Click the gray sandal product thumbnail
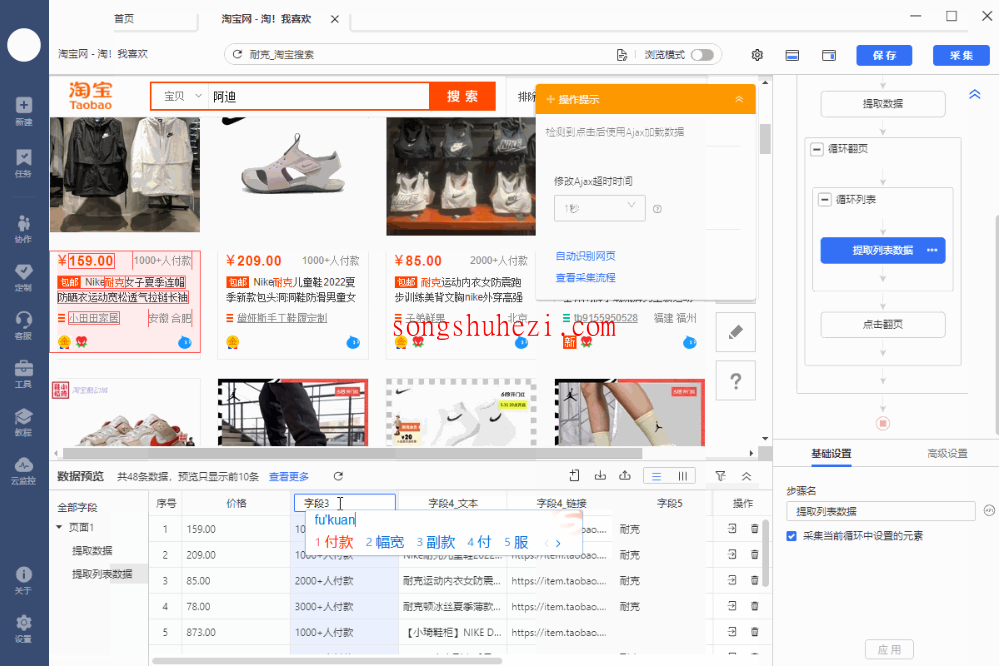The width and height of the screenshot is (1007, 669). pyautogui.click(x=293, y=164)
